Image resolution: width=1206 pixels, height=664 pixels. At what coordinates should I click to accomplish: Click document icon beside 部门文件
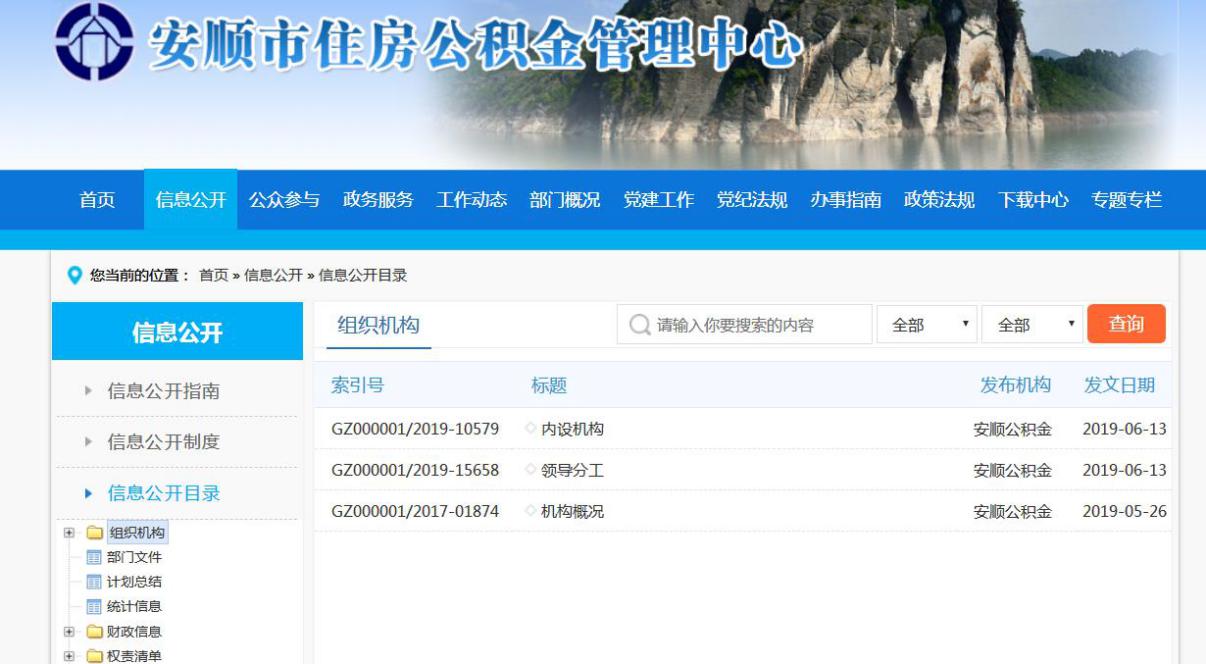pos(94,558)
